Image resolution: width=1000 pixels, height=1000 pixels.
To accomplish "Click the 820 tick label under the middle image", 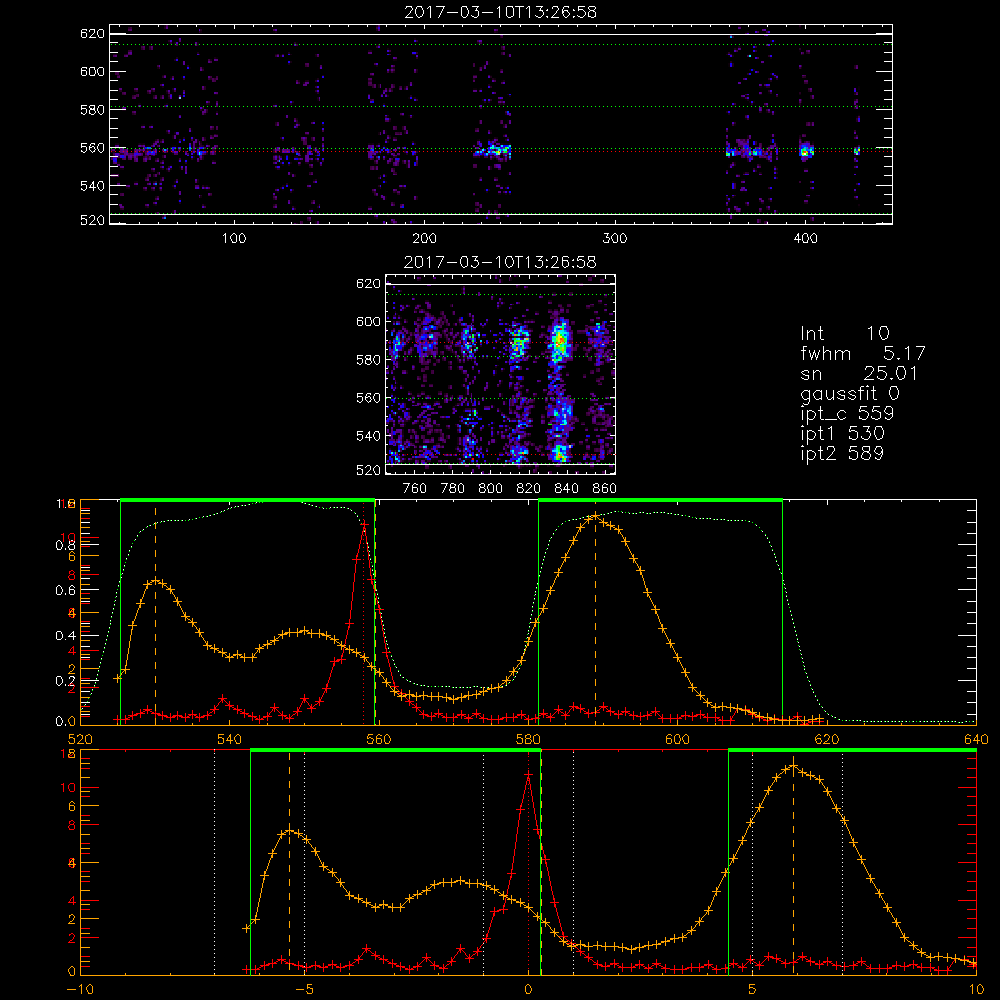I will click(529, 489).
